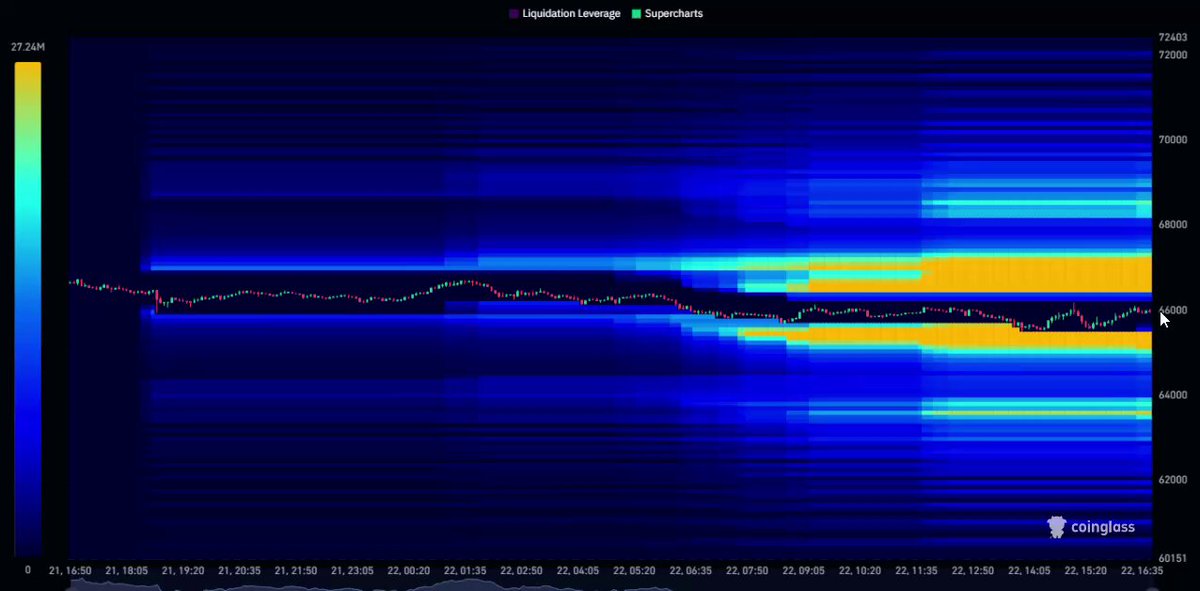The image size is (1200, 591).
Task: Click the dark blue bottom of the color scale
Action: pyautogui.click(x=28, y=540)
